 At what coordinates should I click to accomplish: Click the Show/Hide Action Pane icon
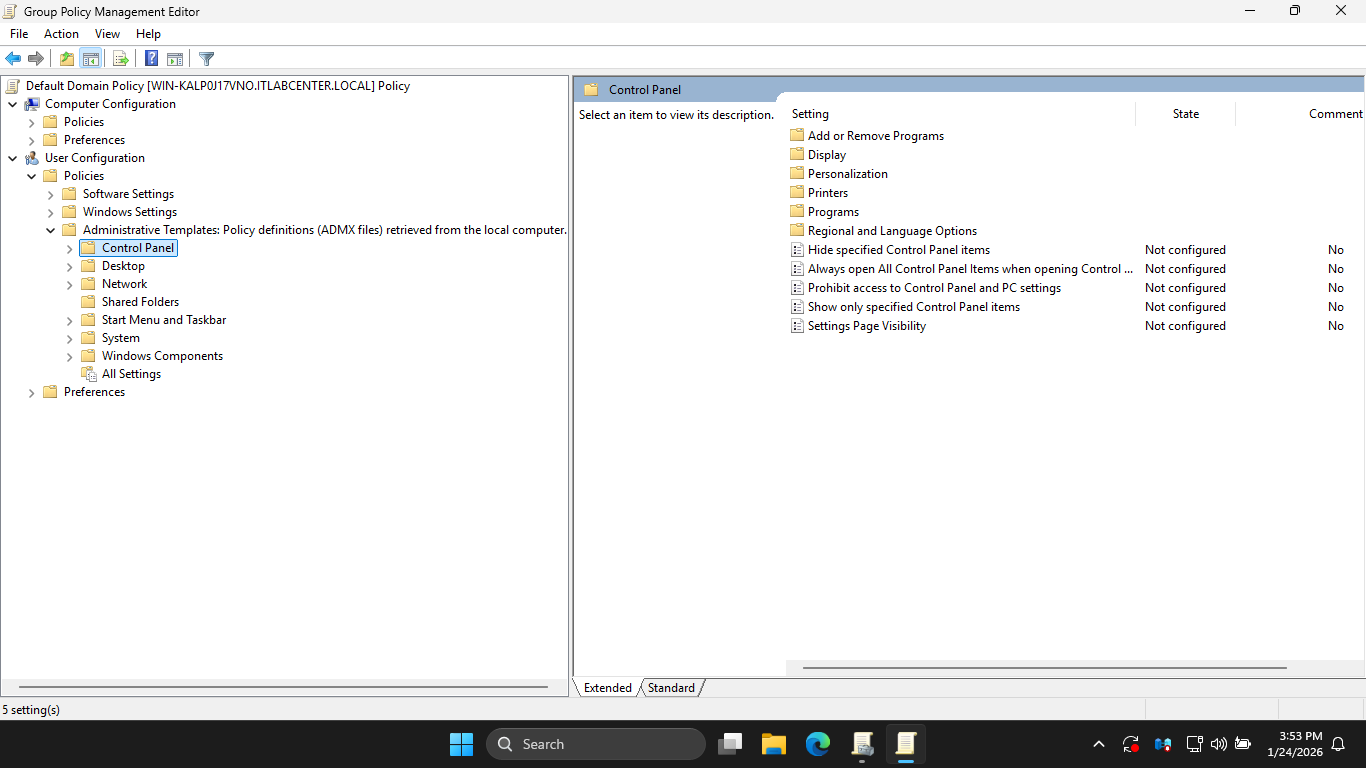175,59
